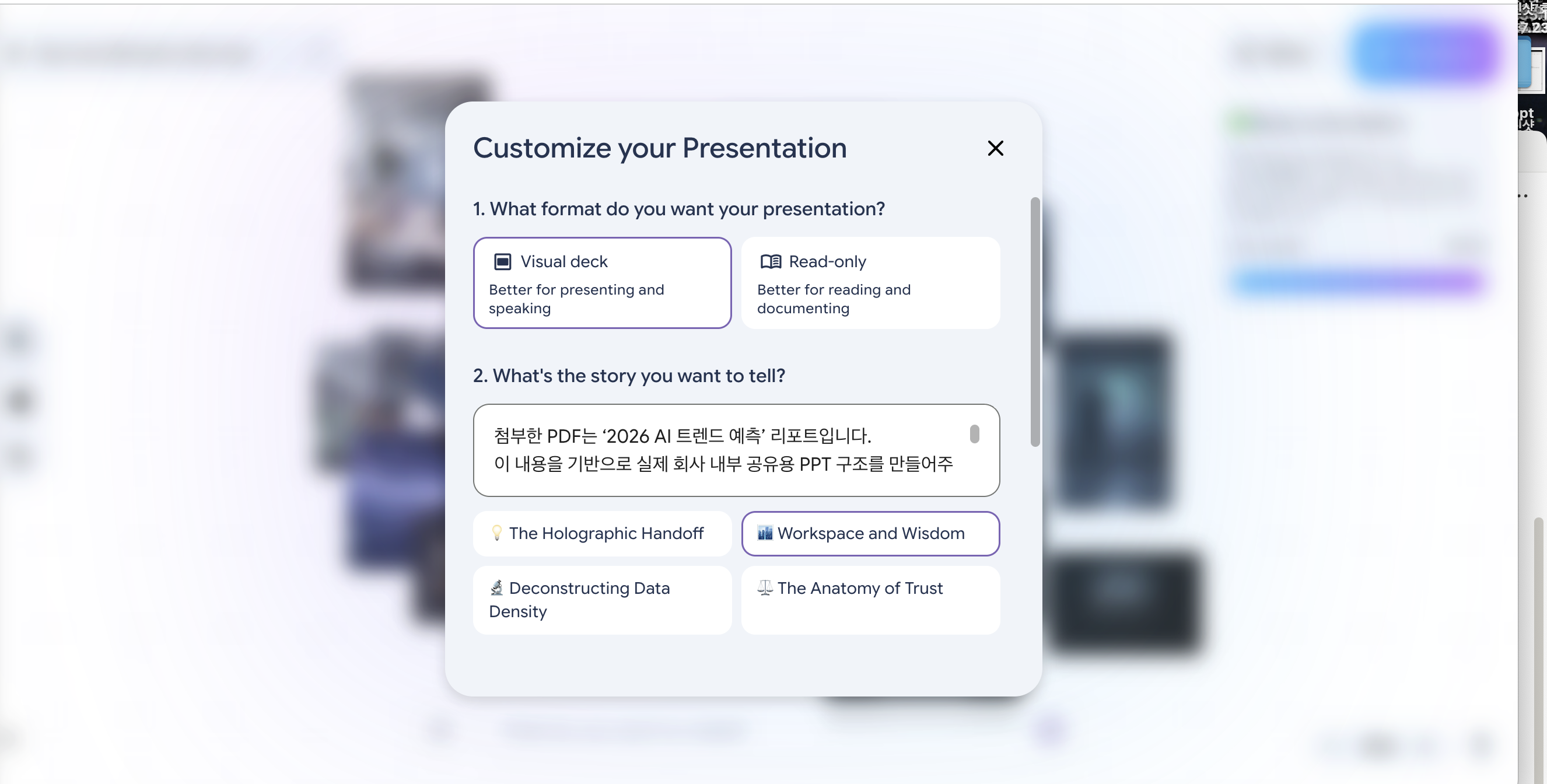The height and width of the screenshot is (784, 1547).
Task: Click the microscope icon beside Deconstructing Data Density
Action: pyautogui.click(x=496, y=587)
